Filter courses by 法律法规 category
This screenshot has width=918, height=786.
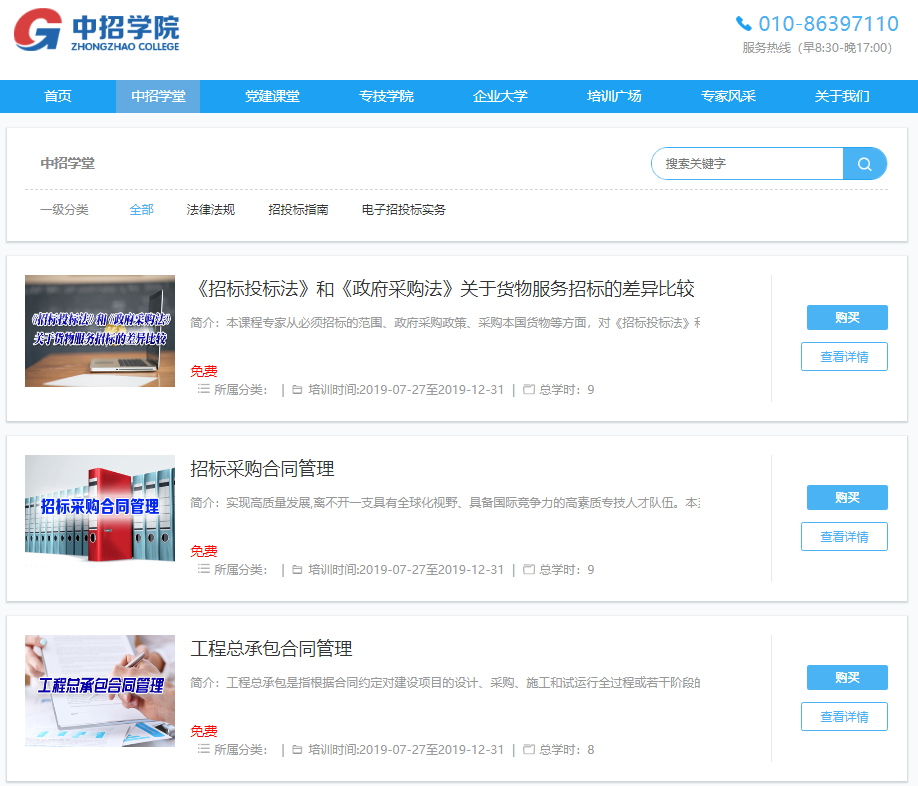tap(211, 210)
